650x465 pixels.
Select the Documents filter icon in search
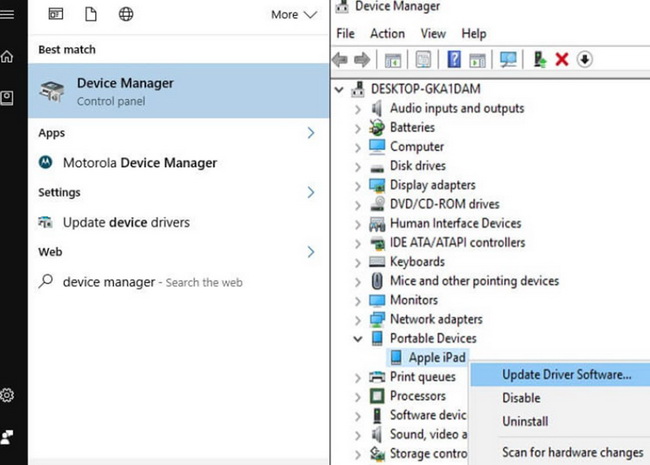(90, 14)
